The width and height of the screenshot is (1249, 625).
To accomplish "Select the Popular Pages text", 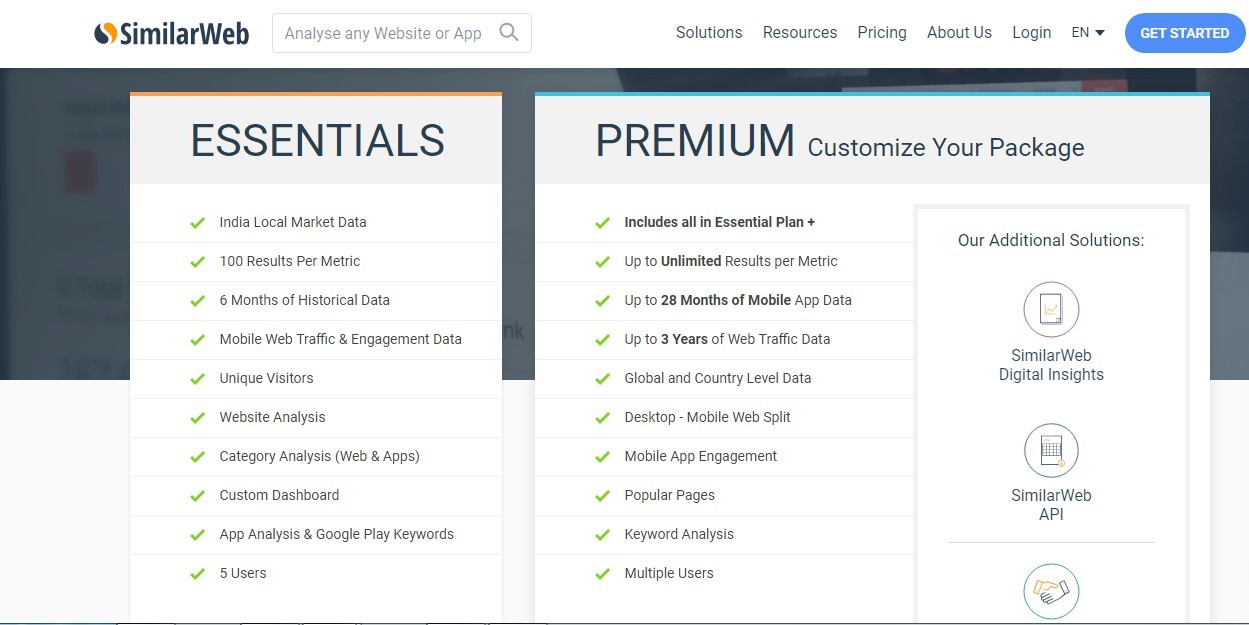I will [x=670, y=495].
